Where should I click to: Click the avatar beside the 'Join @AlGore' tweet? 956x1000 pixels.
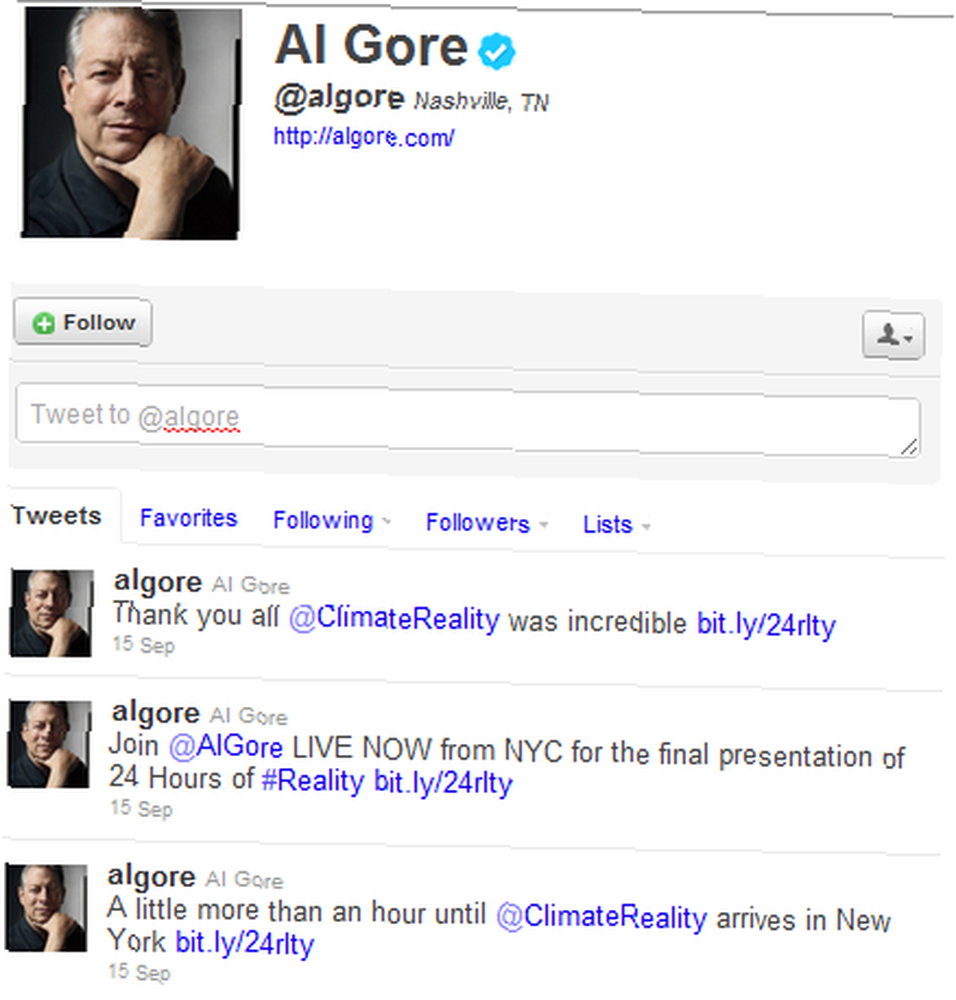49,744
